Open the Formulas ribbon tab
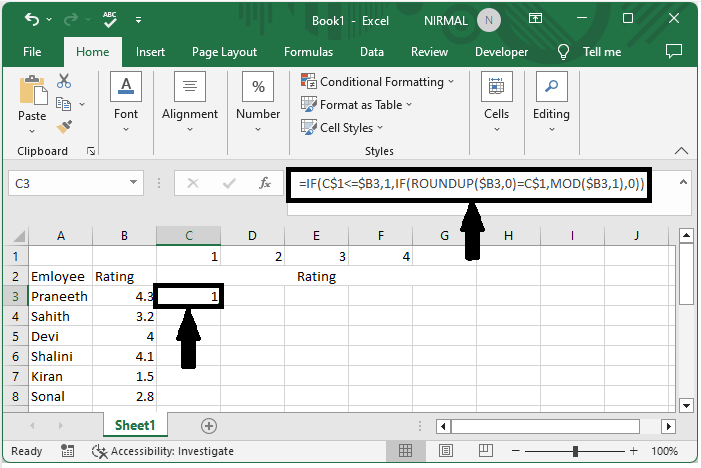The width and height of the screenshot is (701, 468). coord(308,52)
